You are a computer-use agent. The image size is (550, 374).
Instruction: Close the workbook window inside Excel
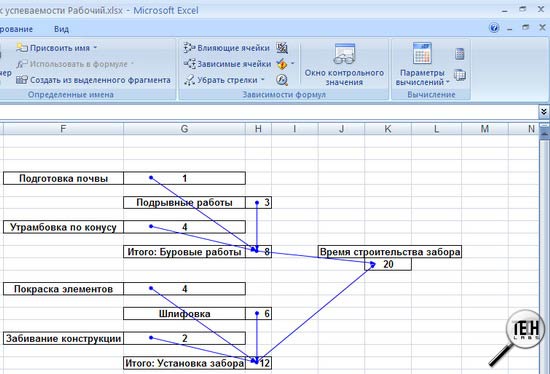pyautogui.click(x=542, y=27)
